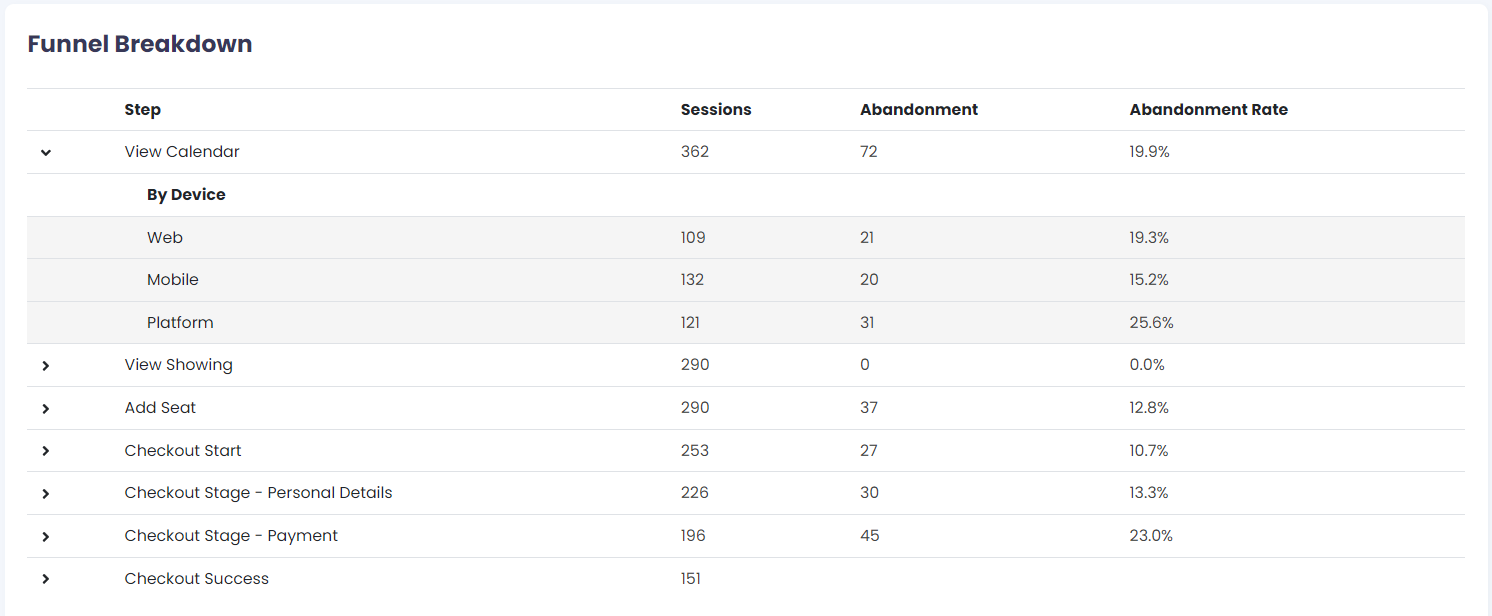Click the Add Seat step label
Image resolution: width=1492 pixels, height=616 pixels.
point(160,408)
